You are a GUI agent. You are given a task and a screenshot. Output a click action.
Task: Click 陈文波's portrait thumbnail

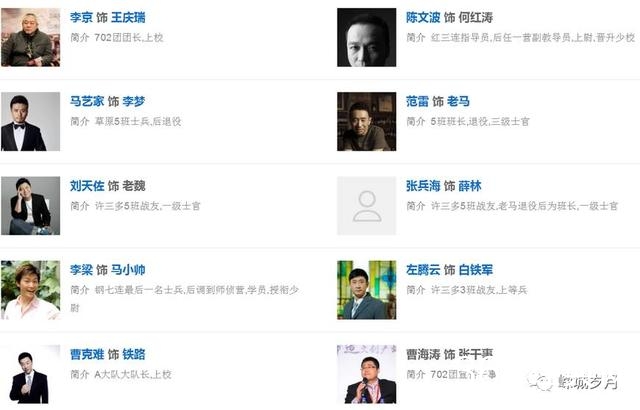pyautogui.click(x=366, y=37)
